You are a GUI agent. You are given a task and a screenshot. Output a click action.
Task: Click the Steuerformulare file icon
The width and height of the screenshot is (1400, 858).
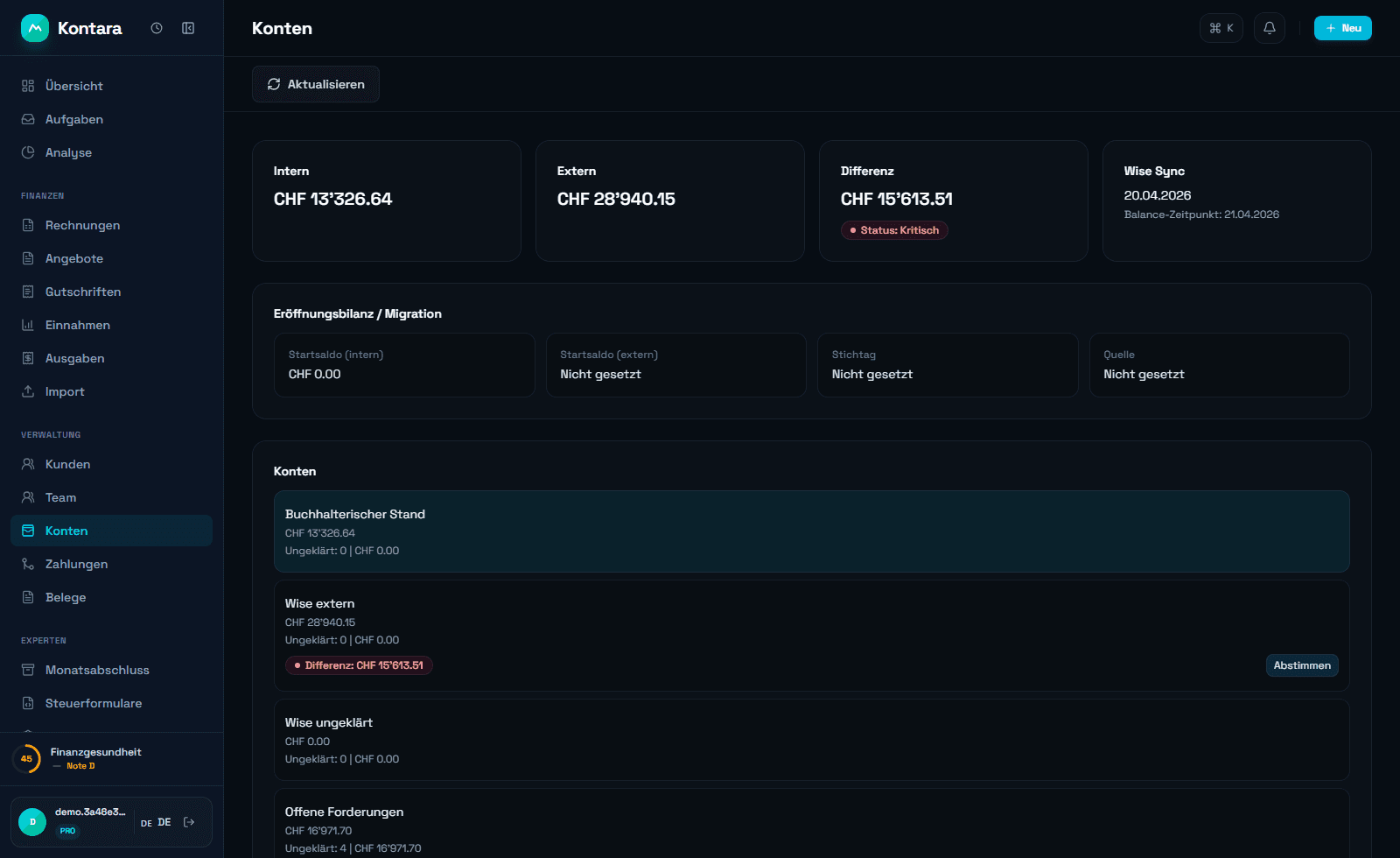[x=28, y=703]
